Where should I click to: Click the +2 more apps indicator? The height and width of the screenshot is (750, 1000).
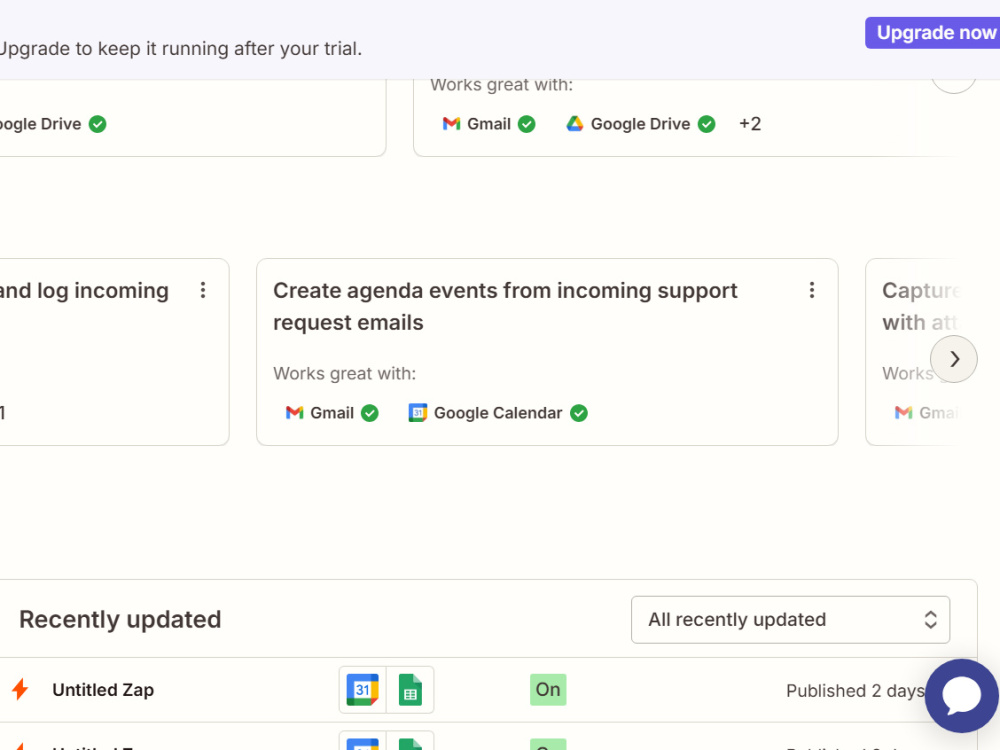pos(749,124)
